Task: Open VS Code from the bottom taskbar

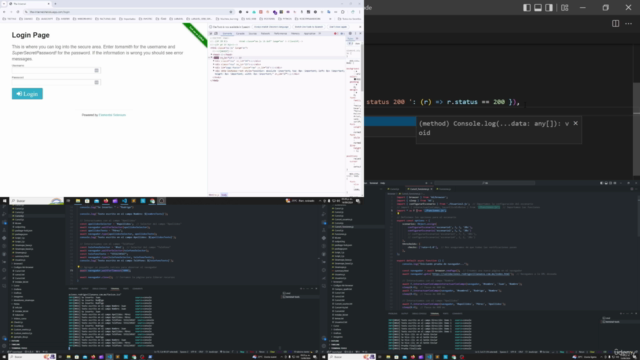Action: click(x=109, y=357)
